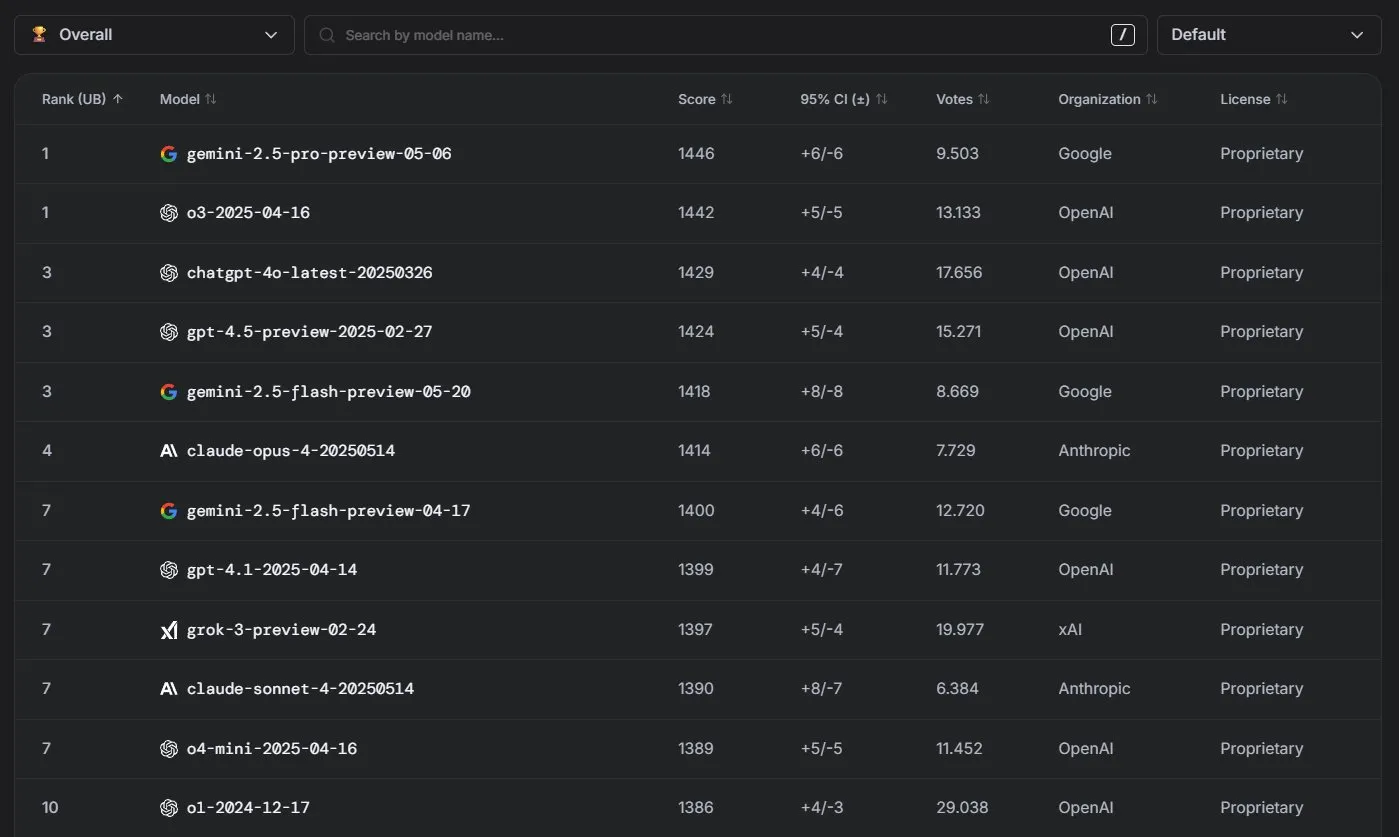
Task: Open model o3-2025-04-16
Action: coord(248,213)
